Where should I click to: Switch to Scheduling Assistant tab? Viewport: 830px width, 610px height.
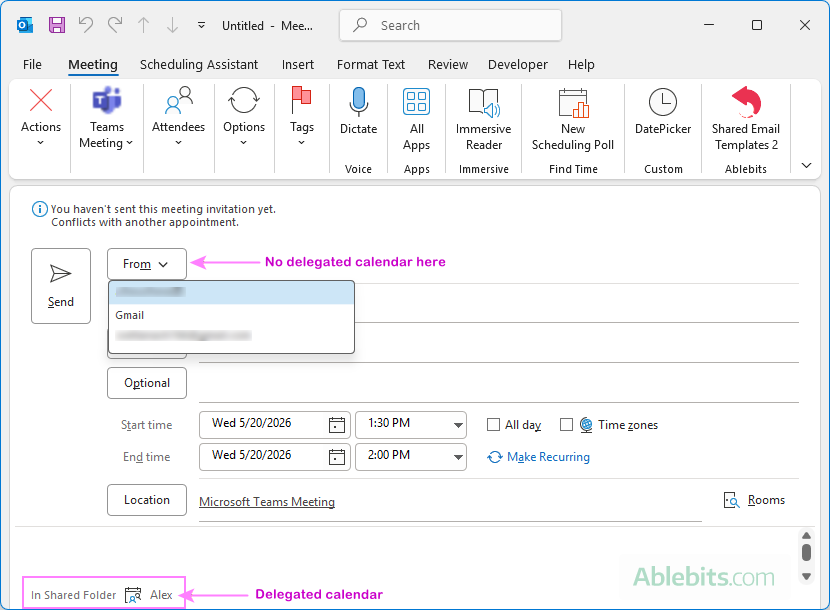pos(199,64)
